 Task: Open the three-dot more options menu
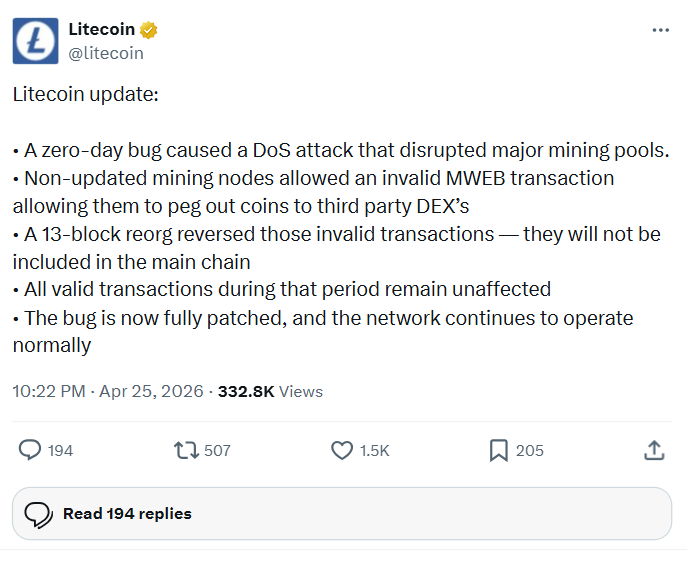tap(661, 30)
